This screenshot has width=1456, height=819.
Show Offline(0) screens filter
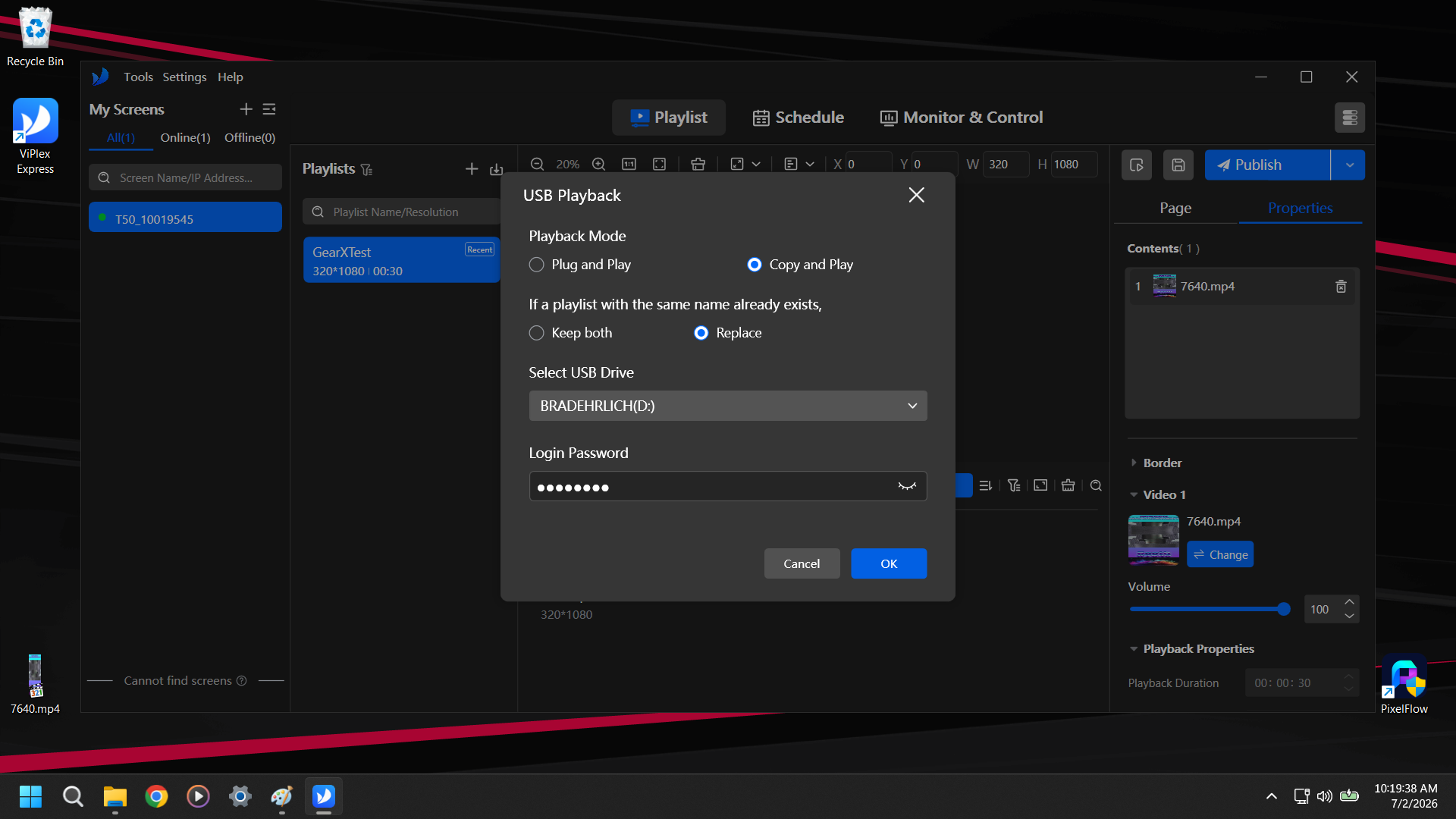point(249,137)
